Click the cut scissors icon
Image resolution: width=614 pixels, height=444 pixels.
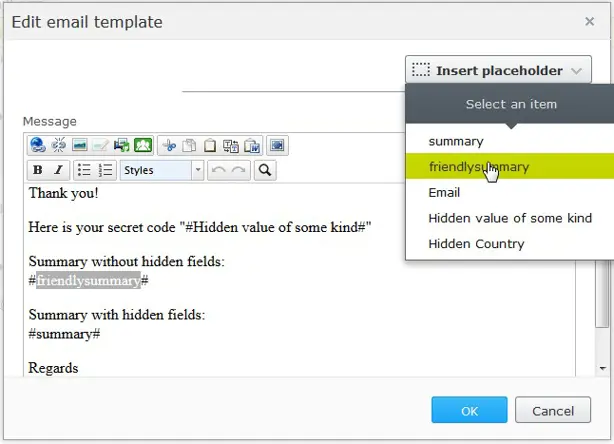[x=169, y=145]
